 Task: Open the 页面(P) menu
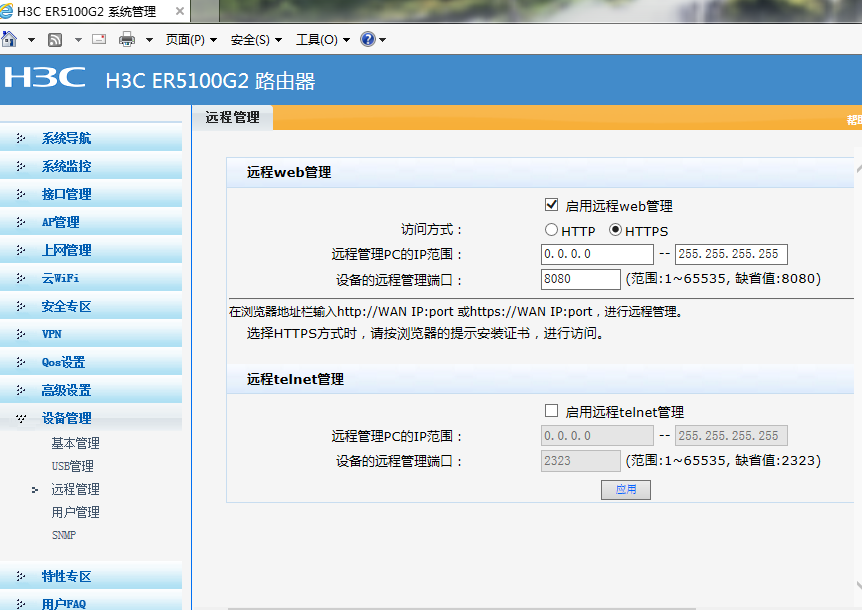tap(191, 40)
